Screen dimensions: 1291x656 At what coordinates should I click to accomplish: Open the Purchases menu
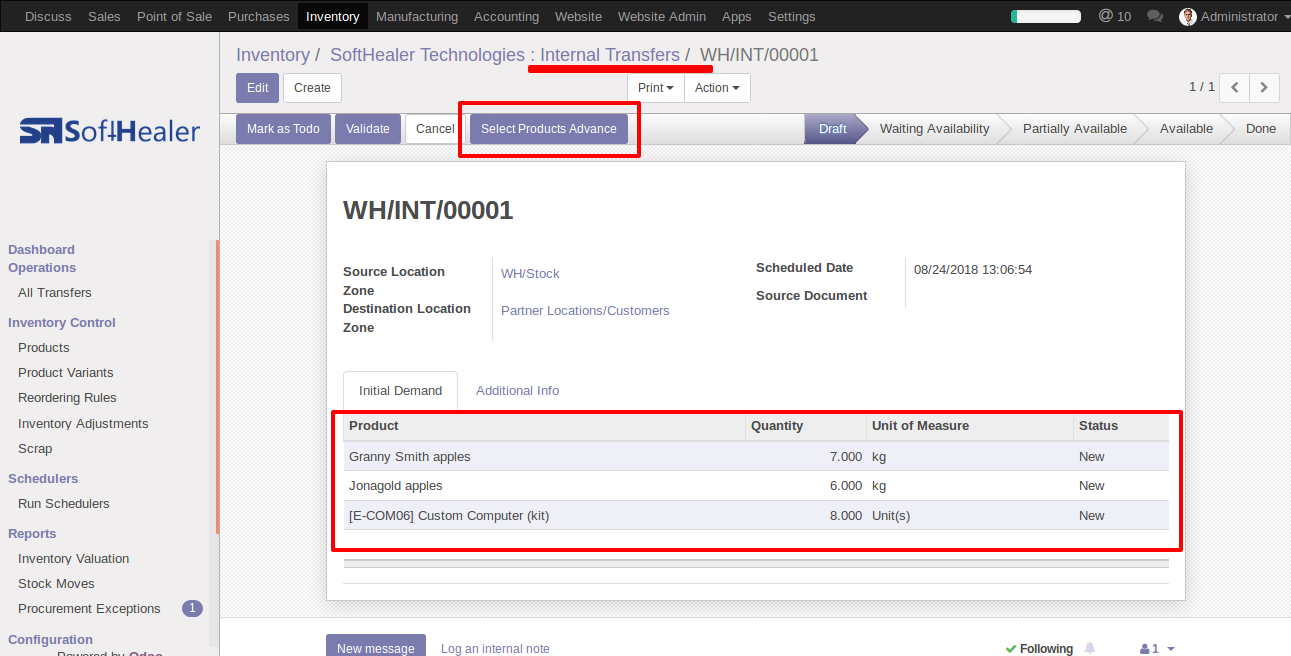pyautogui.click(x=258, y=16)
